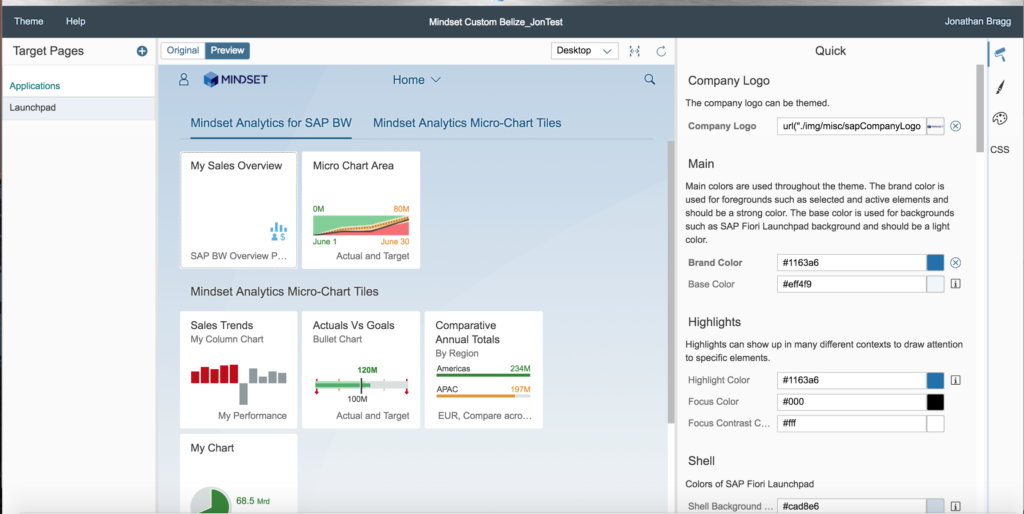Click the user profile icon in launchpad
Screen dimensions: 1024x514
[184, 79]
